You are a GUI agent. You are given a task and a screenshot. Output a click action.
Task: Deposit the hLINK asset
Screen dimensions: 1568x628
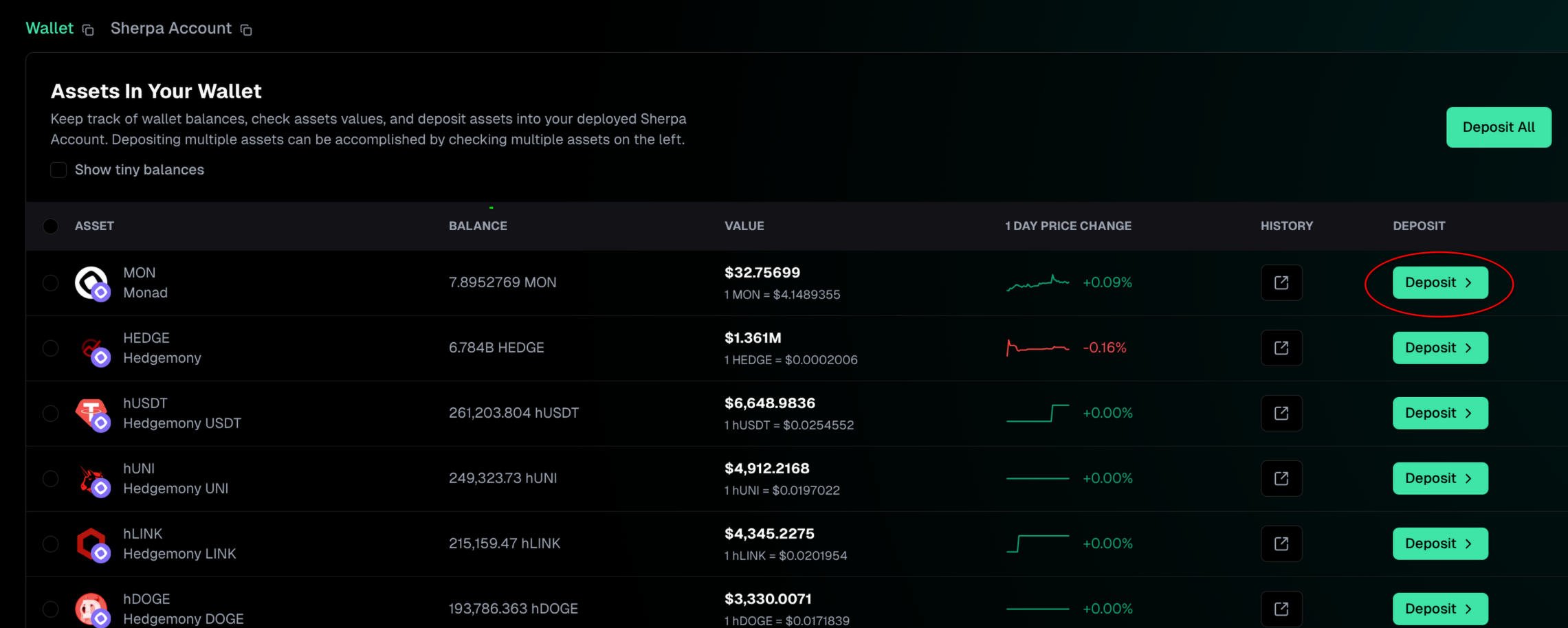(x=1439, y=543)
